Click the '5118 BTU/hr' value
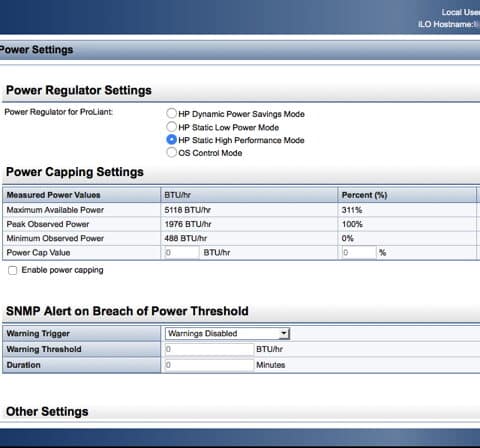Viewport: 480px width, 448px height. click(187, 210)
